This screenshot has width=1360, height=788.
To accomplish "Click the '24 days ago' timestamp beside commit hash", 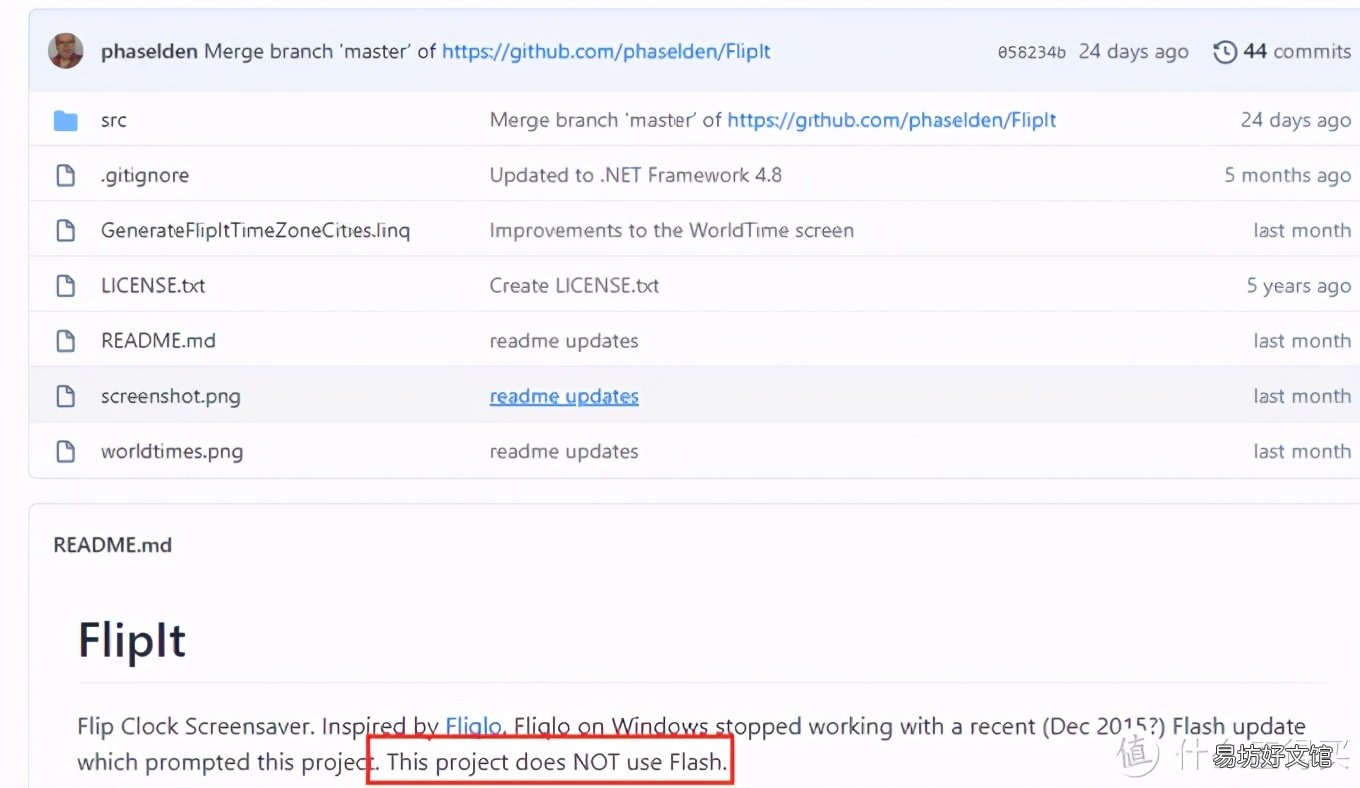I will tap(1134, 52).
